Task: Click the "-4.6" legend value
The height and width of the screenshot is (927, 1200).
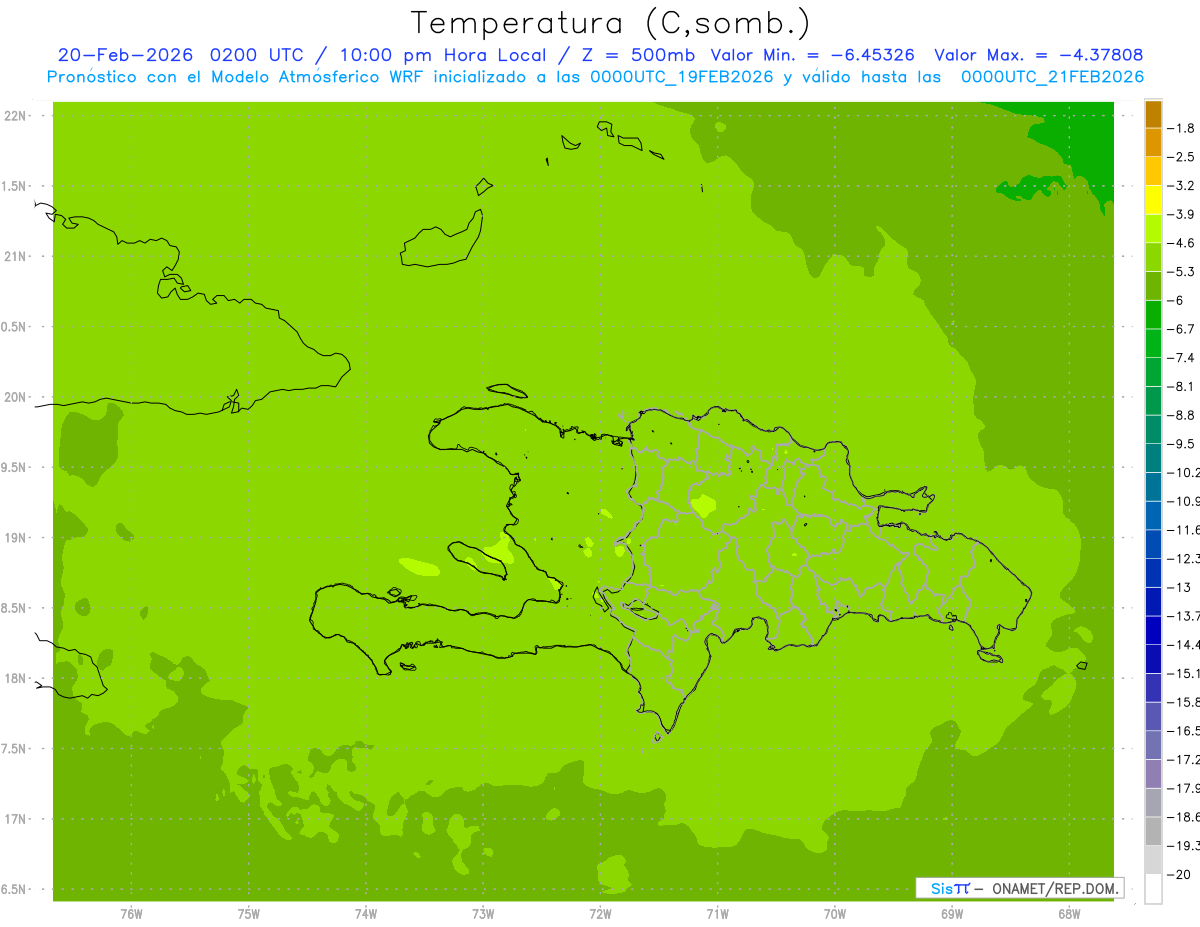Action: point(1182,243)
